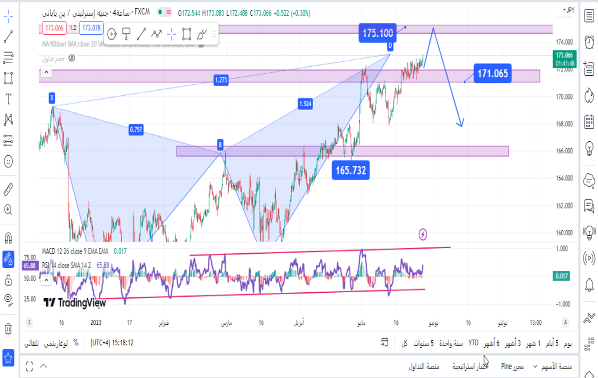Expand the منصة الأسهم dropdown
Screen dimensions: 598x378
click(x=553, y=367)
